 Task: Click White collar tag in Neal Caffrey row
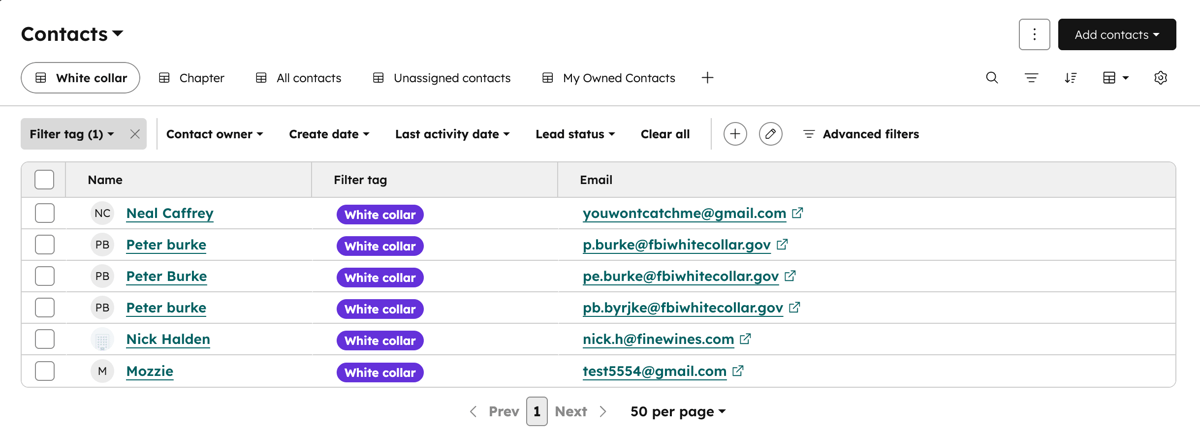coord(380,214)
